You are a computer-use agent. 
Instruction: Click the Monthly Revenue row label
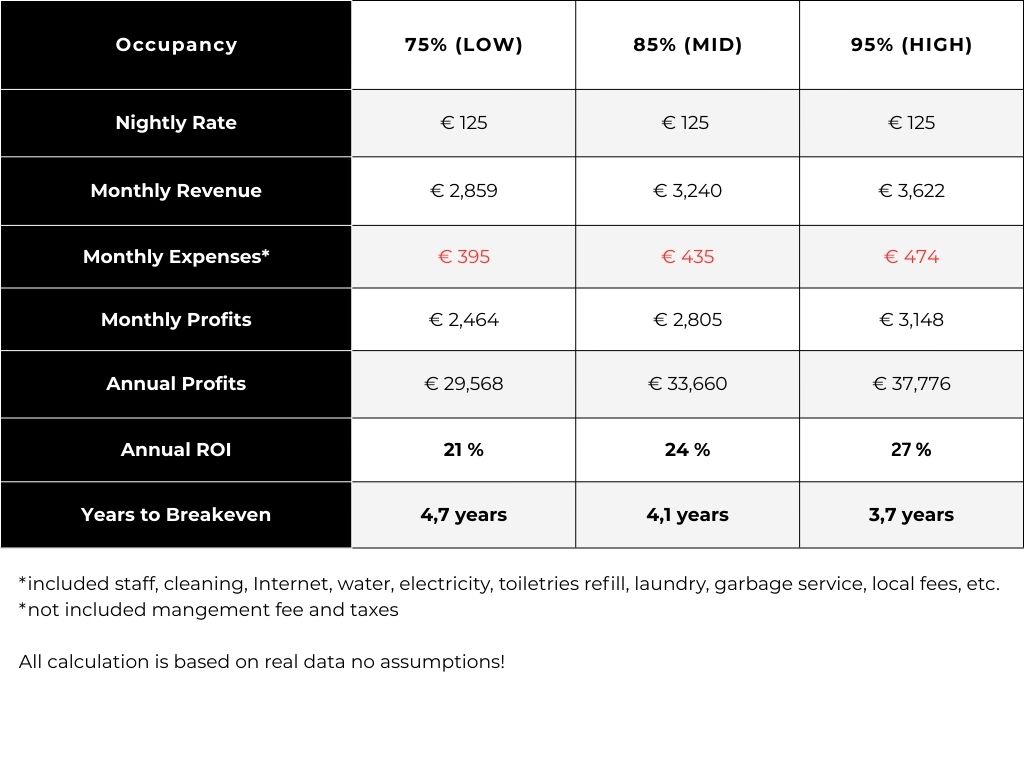[176, 191]
